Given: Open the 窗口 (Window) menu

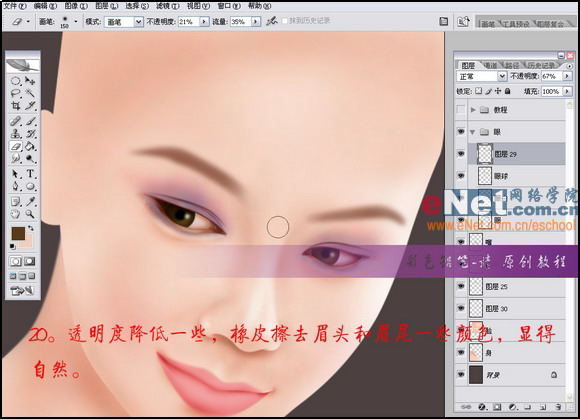Looking at the screenshot, I should coord(229,6).
